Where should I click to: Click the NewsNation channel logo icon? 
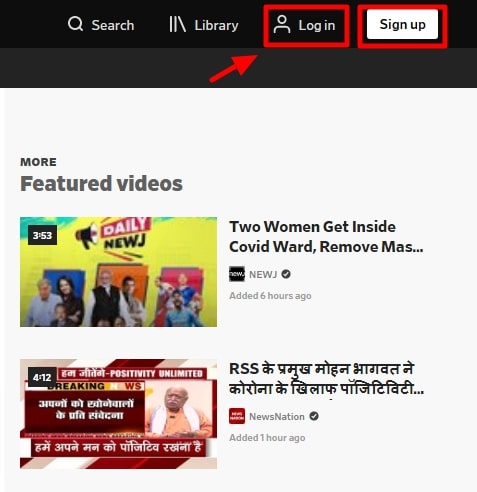click(x=237, y=416)
